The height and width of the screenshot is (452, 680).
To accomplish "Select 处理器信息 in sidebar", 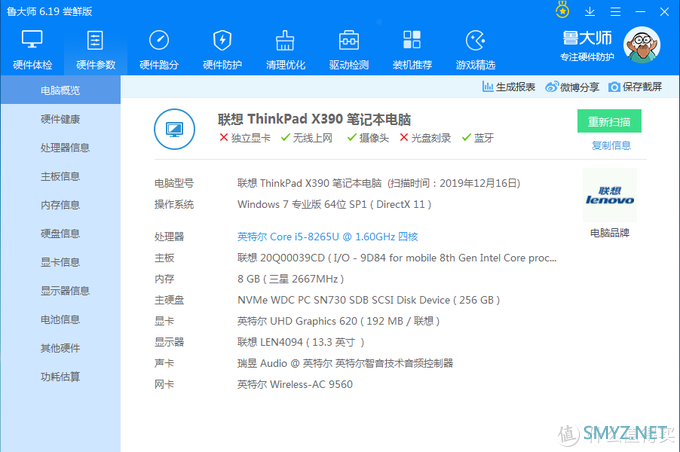I will [60, 148].
